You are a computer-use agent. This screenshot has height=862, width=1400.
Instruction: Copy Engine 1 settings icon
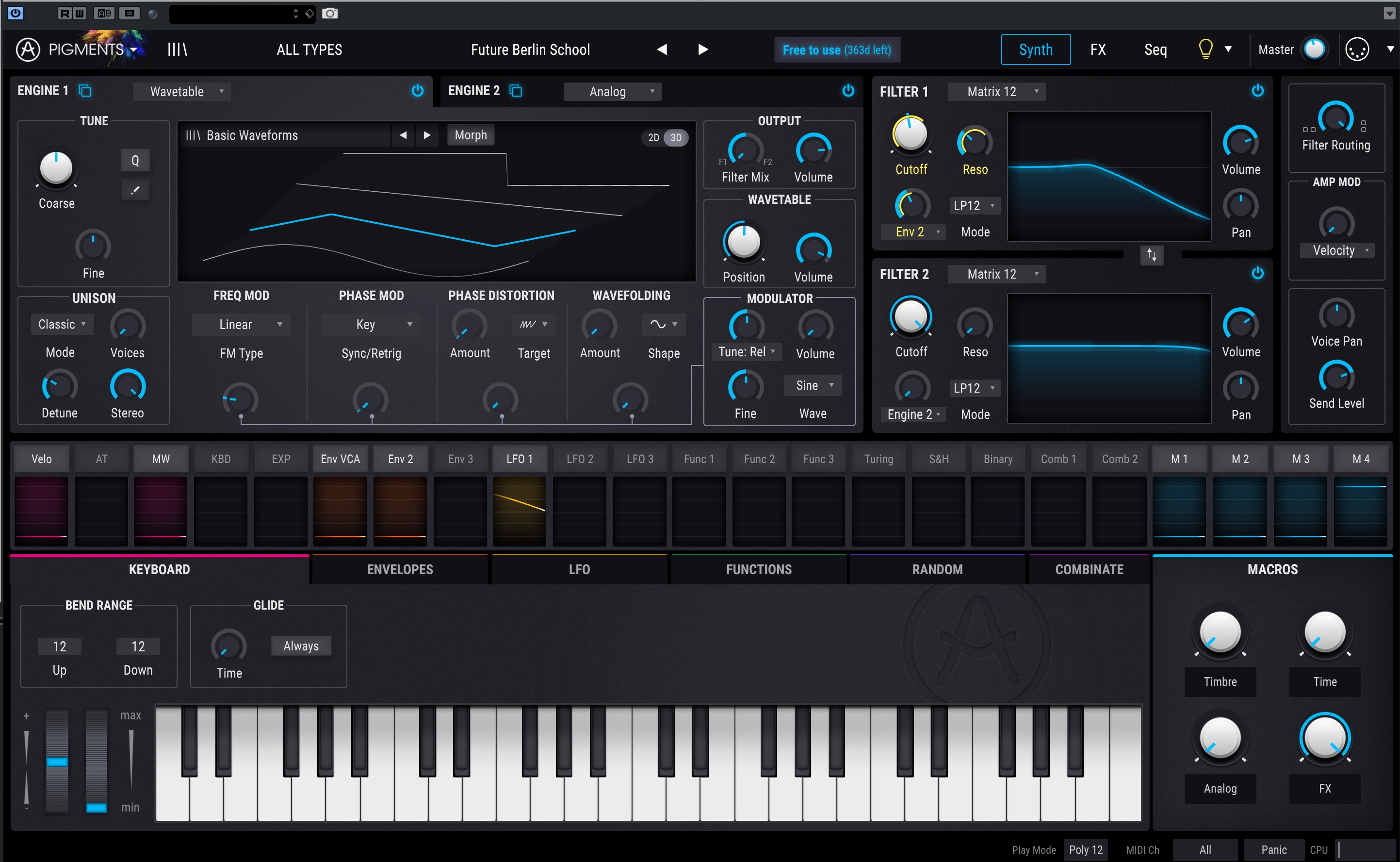point(85,91)
